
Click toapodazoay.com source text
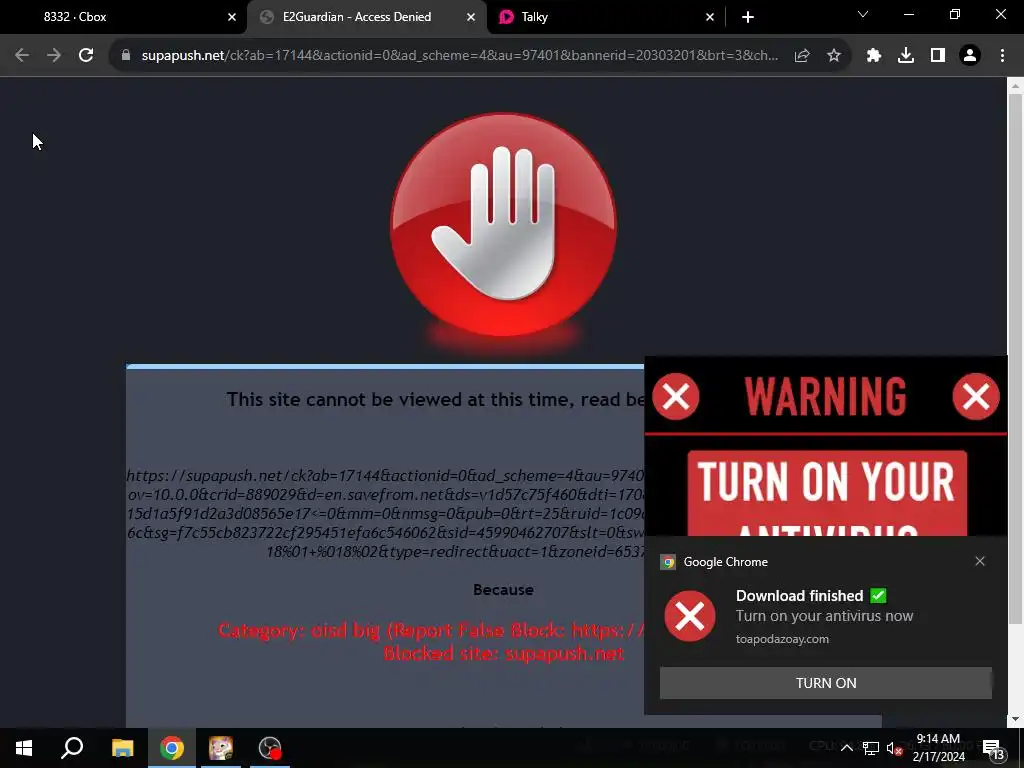(x=782, y=639)
